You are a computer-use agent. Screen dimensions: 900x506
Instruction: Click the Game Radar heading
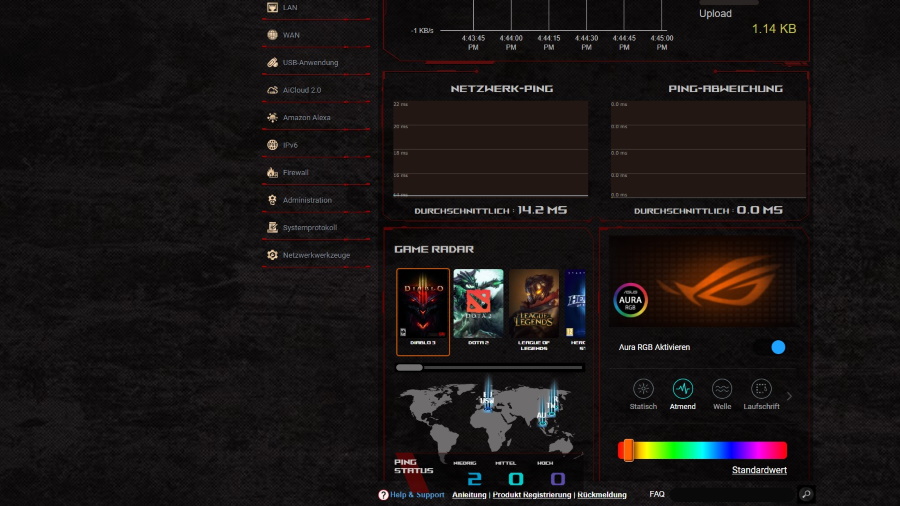434,249
